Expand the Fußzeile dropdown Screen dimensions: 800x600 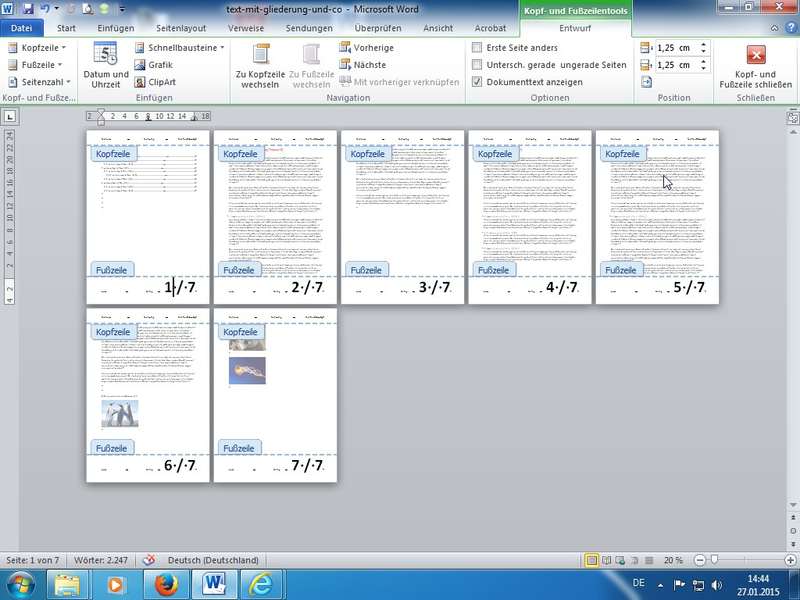coord(38,64)
